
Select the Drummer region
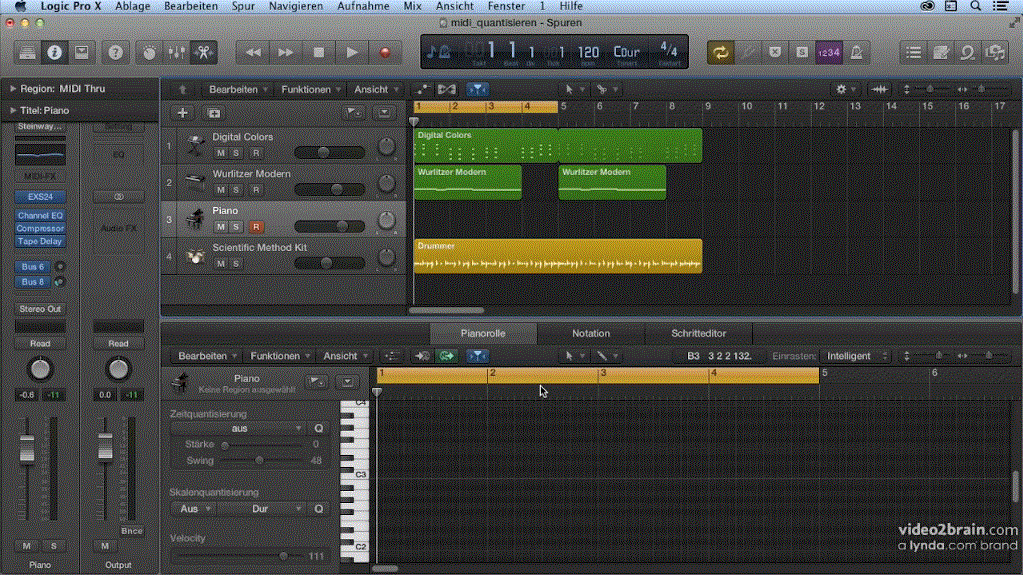(x=558, y=256)
